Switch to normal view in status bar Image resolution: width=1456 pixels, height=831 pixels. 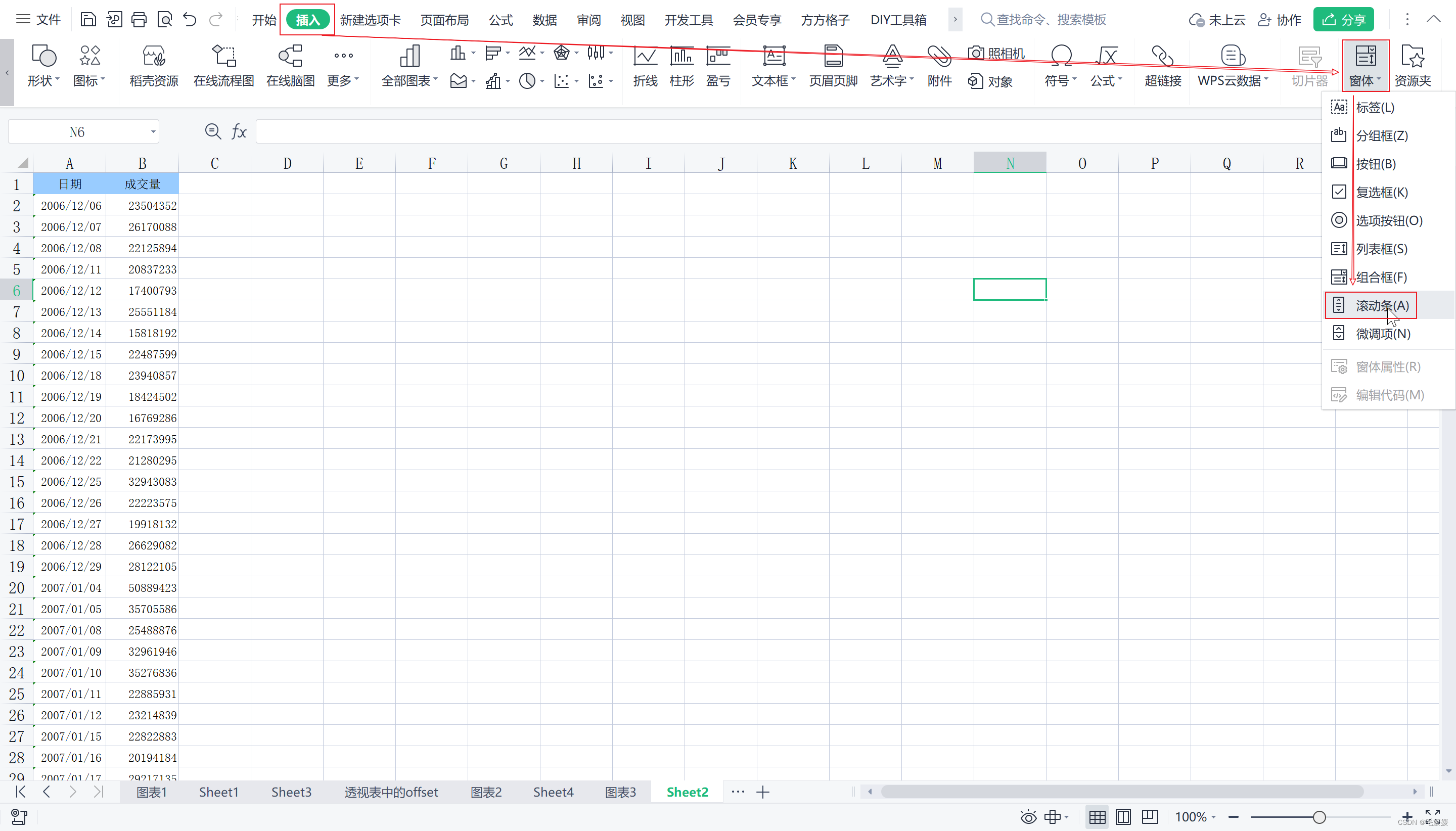click(x=1097, y=817)
